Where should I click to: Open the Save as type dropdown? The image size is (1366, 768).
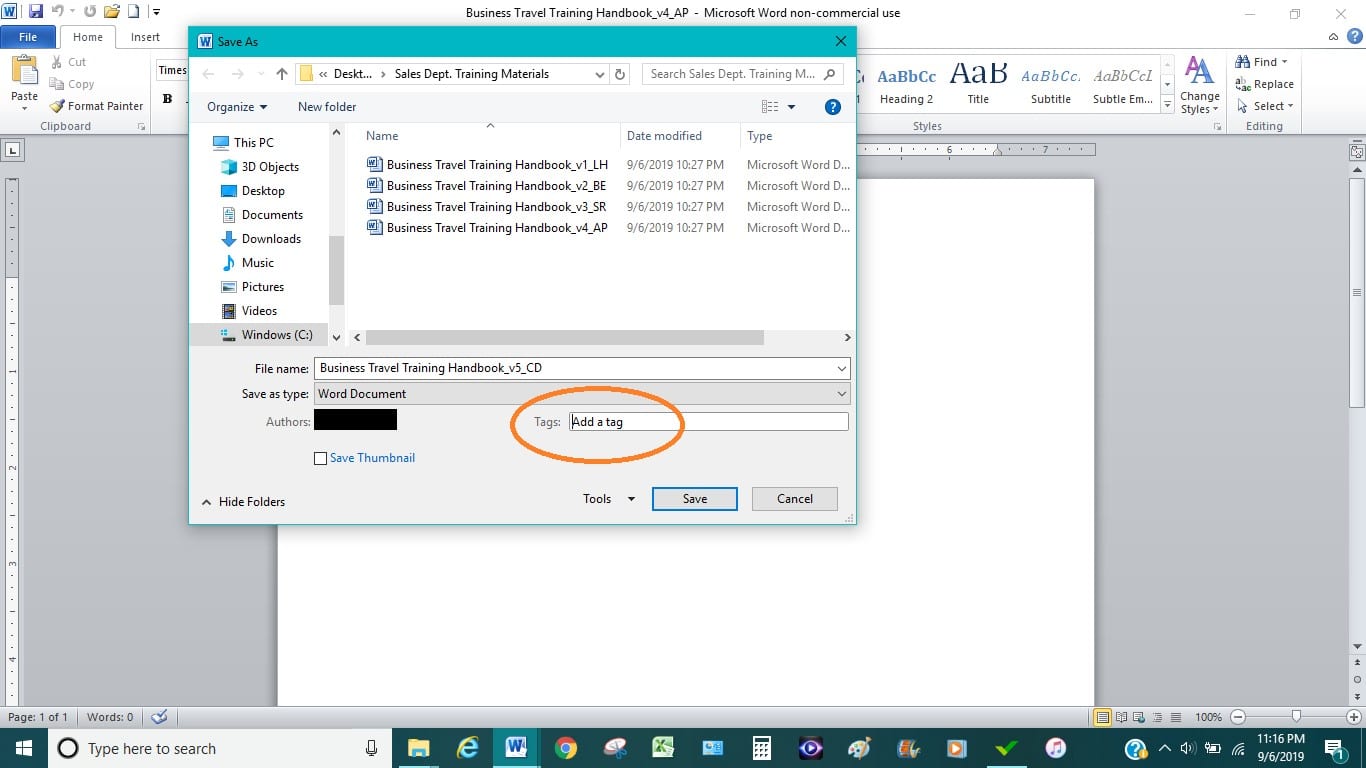coord(841,393)
